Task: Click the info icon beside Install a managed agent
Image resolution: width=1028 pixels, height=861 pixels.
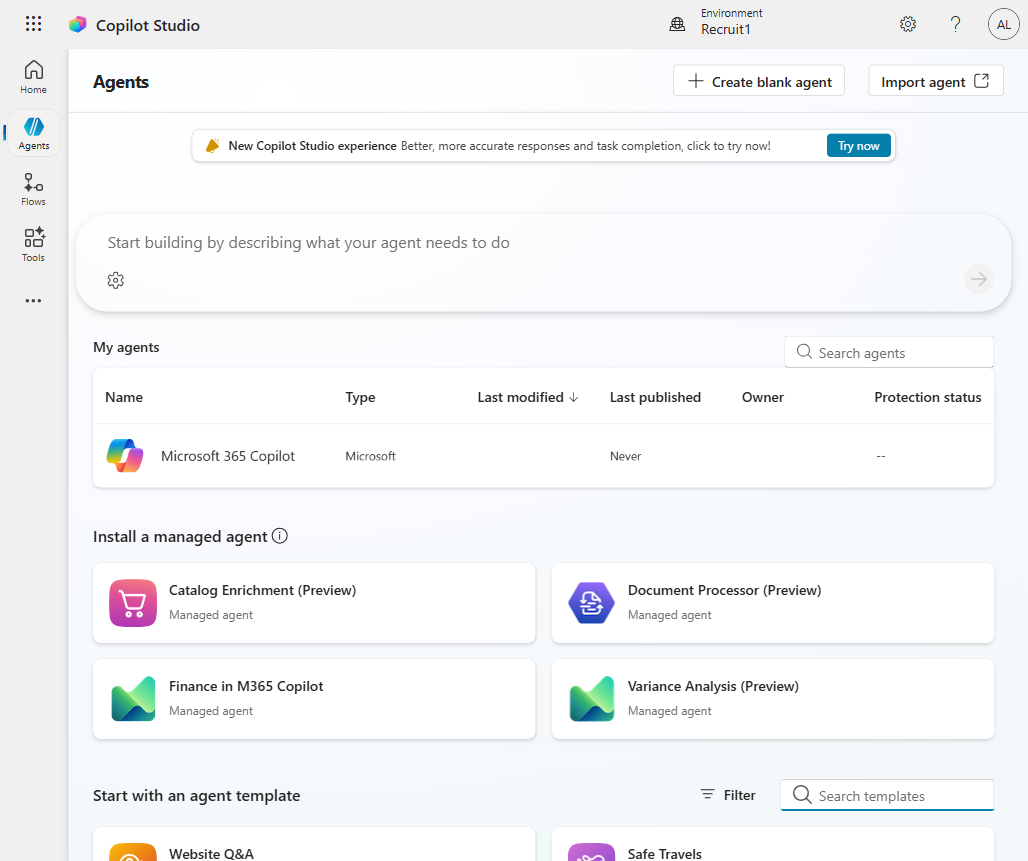Action: click(x=280, y=536)
